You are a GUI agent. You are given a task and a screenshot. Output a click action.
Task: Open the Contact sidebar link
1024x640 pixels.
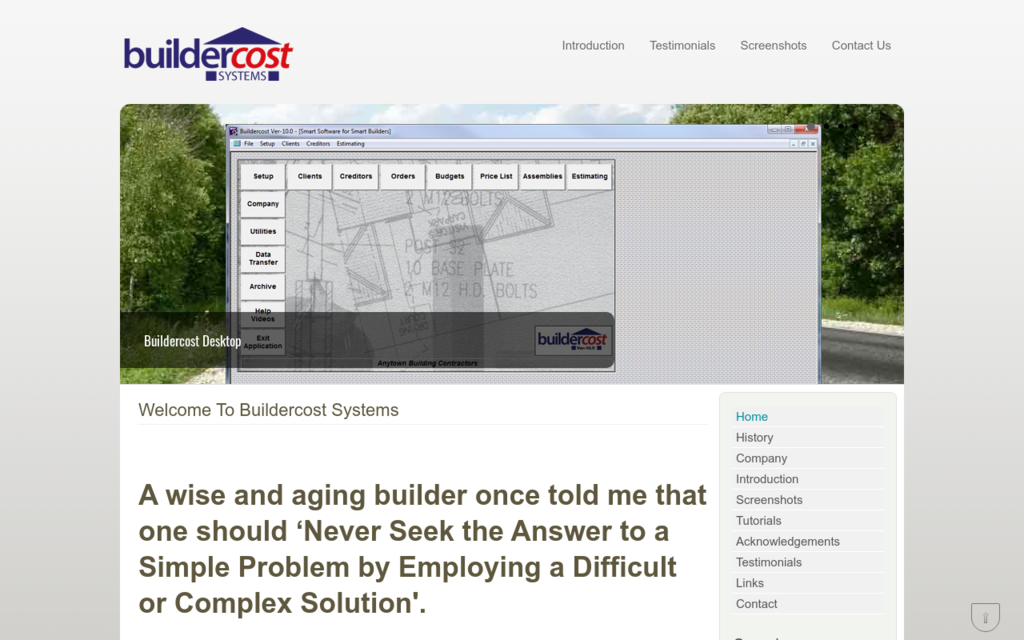tap(756, 604)
